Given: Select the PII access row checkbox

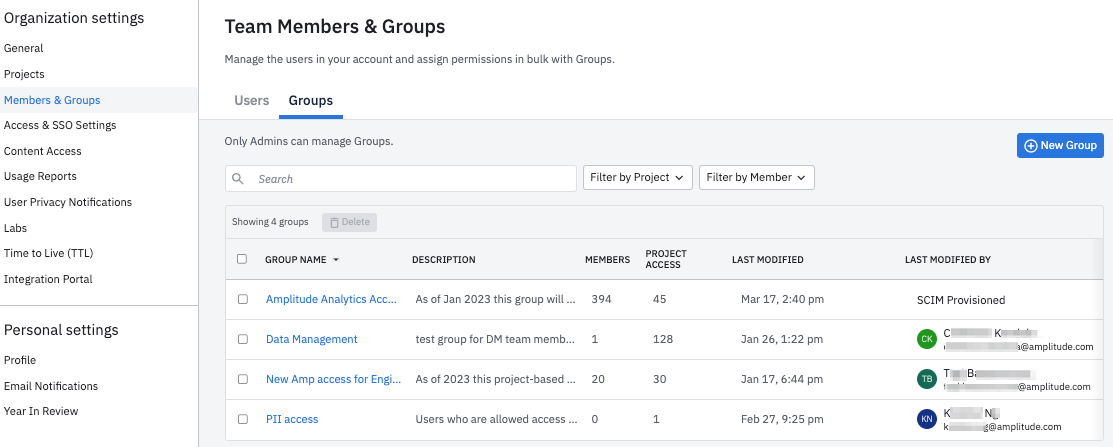Looking at the screenshot, I should coord(243,419).
